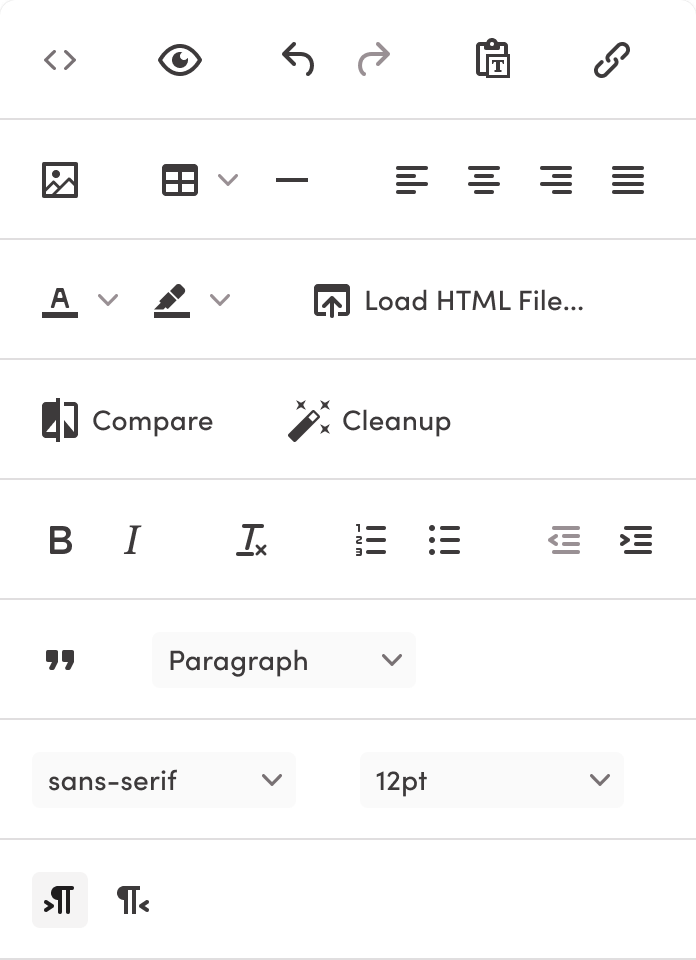This screenshot has height=960, width=696.
Task: Insert a link
Action: coord(611,59)
